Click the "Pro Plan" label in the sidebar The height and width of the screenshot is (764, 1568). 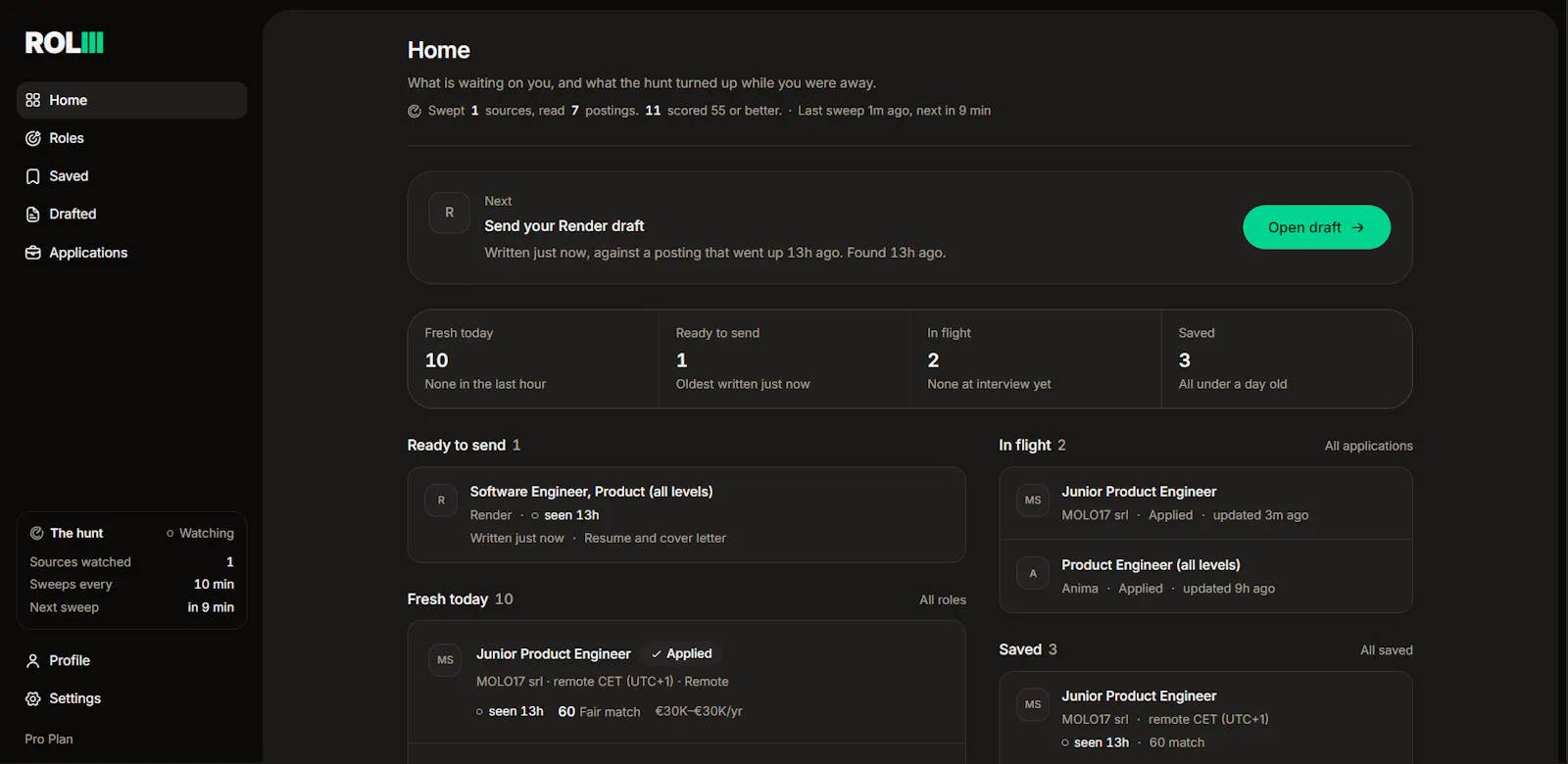pos(49,740)
